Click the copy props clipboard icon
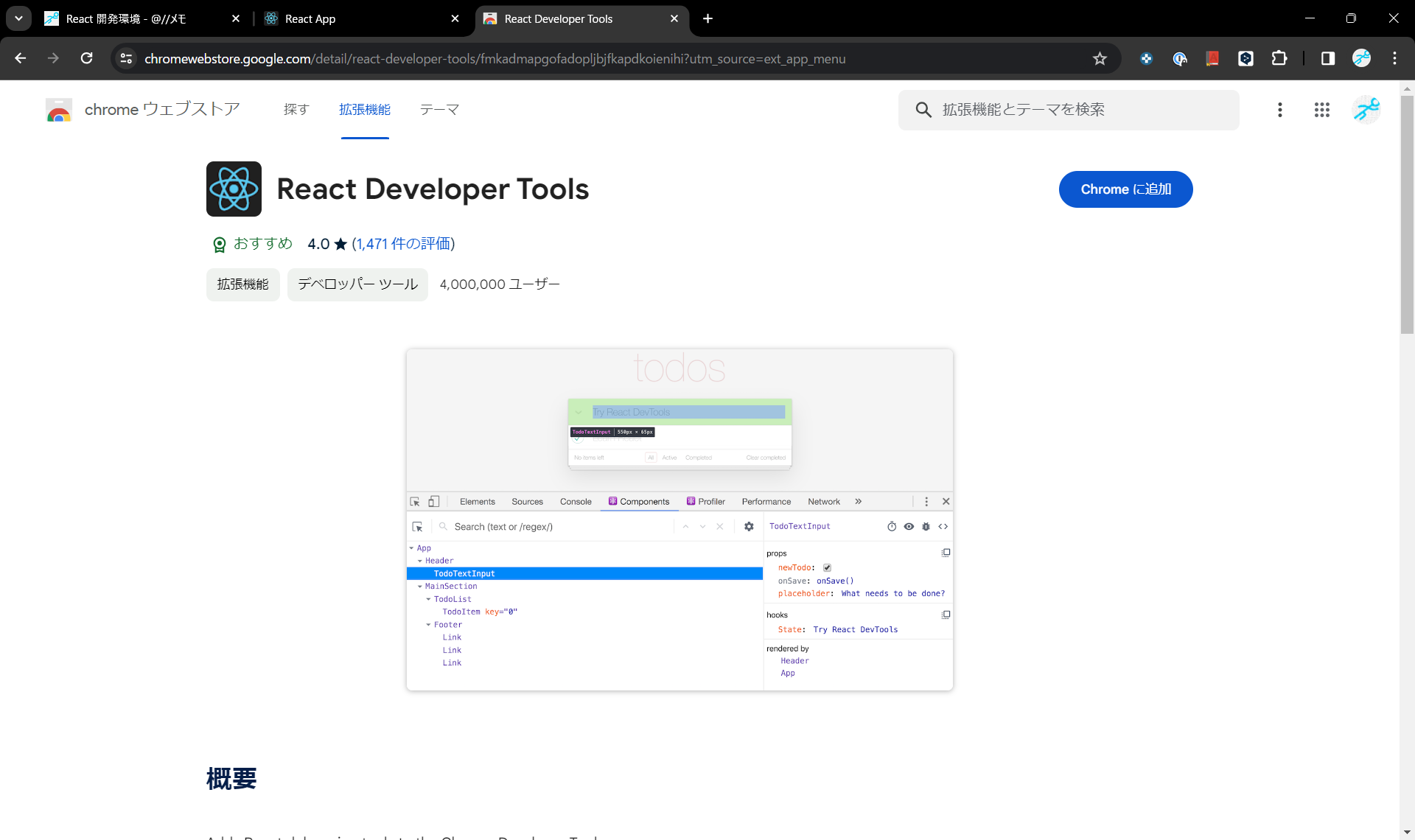The width and height of the screenshot is (1415, 840). click(x=946, y=552)
